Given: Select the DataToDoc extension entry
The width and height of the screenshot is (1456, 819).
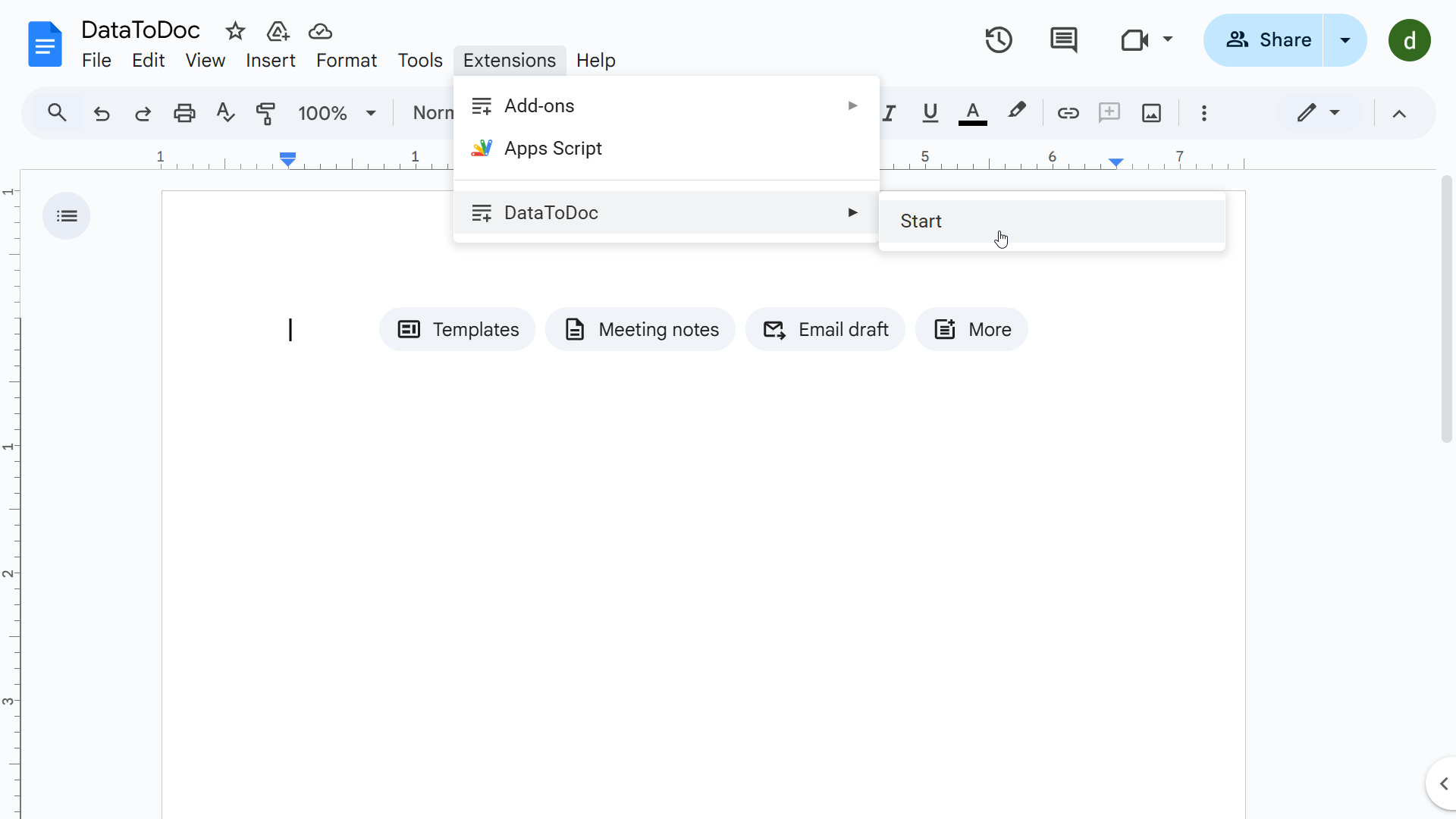Looking at the screenshot, I should click(666, 213).
